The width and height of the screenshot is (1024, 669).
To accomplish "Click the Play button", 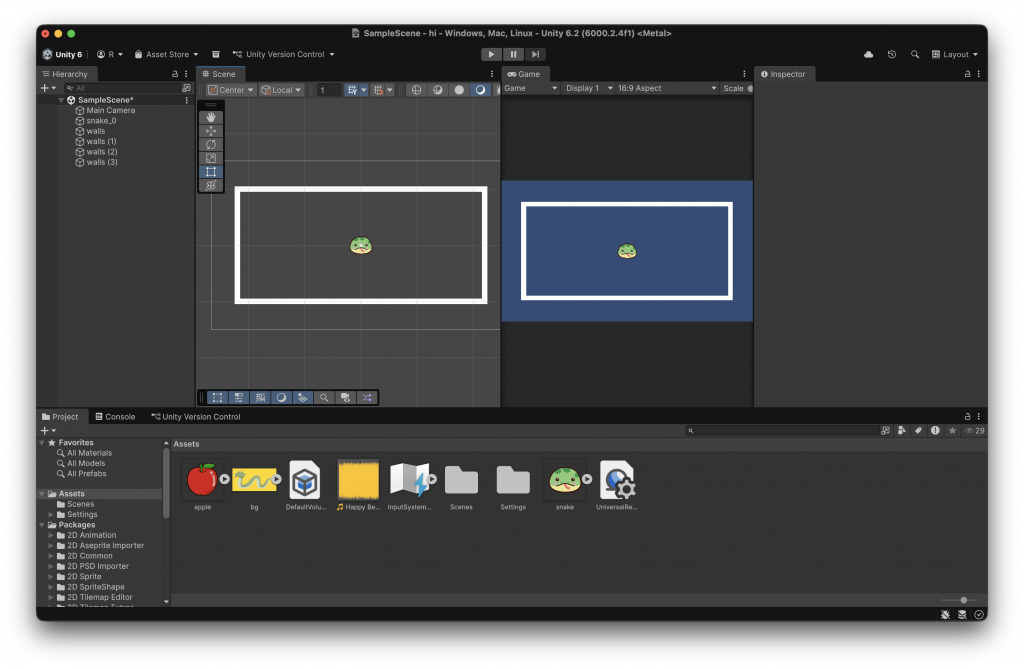I will click(491, 54).
